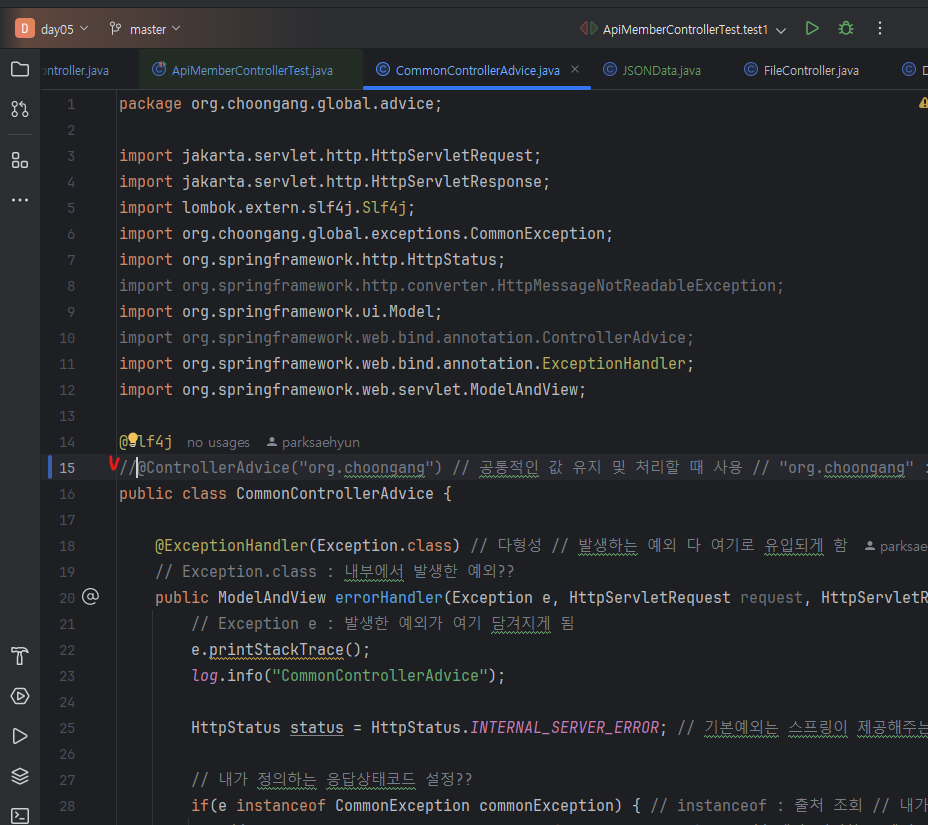Click the "no usages" hint above line 15

(x=218, y=442)
